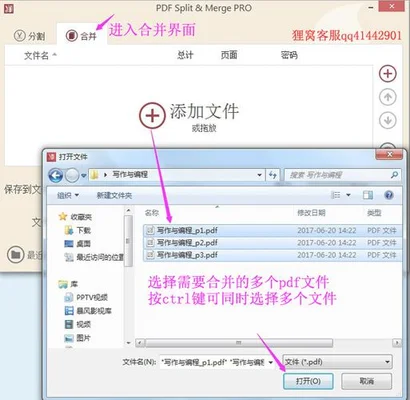
Task: Click the 新建文件夹 button
Action: (114, 195)
